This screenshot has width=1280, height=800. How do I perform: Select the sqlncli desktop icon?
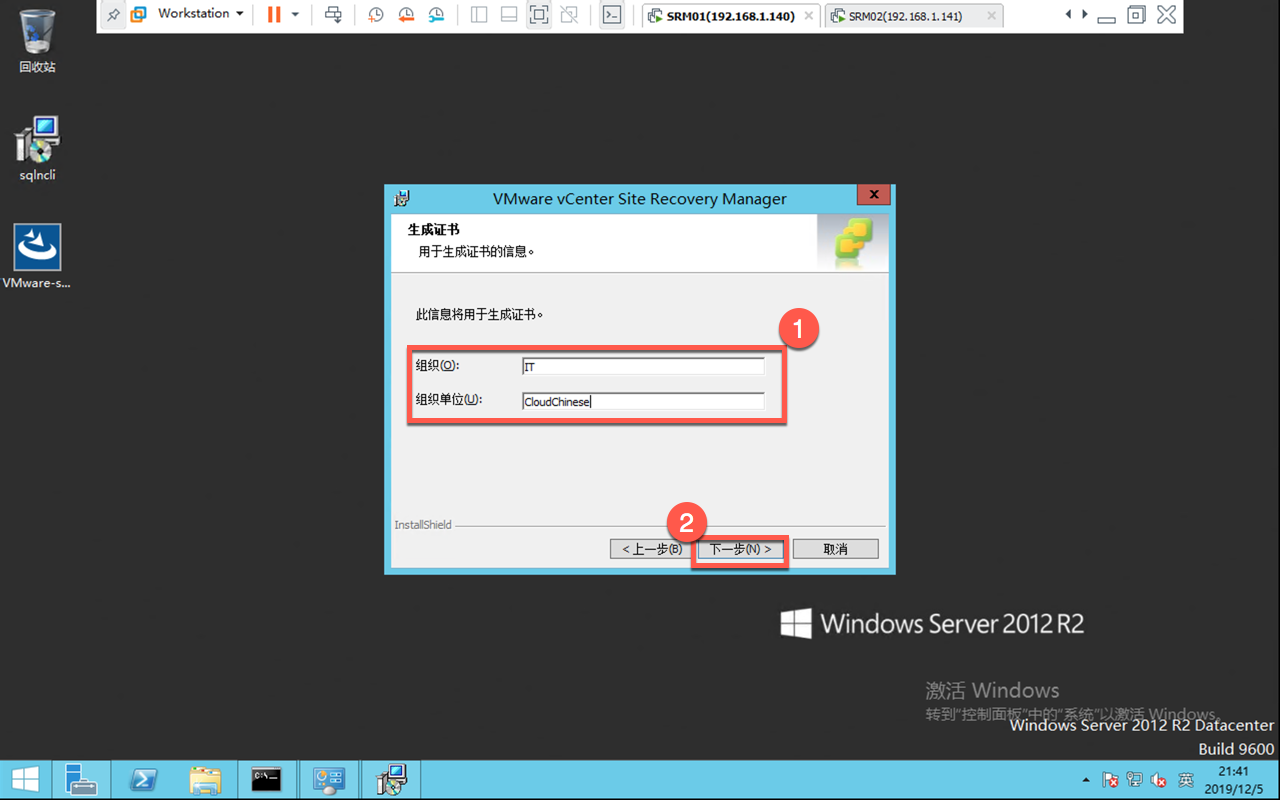click(x=38, y=149)
